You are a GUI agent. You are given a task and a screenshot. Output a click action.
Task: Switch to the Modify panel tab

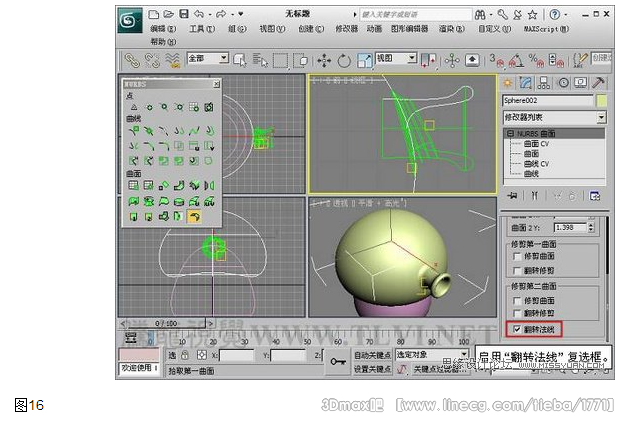point(525,83)
